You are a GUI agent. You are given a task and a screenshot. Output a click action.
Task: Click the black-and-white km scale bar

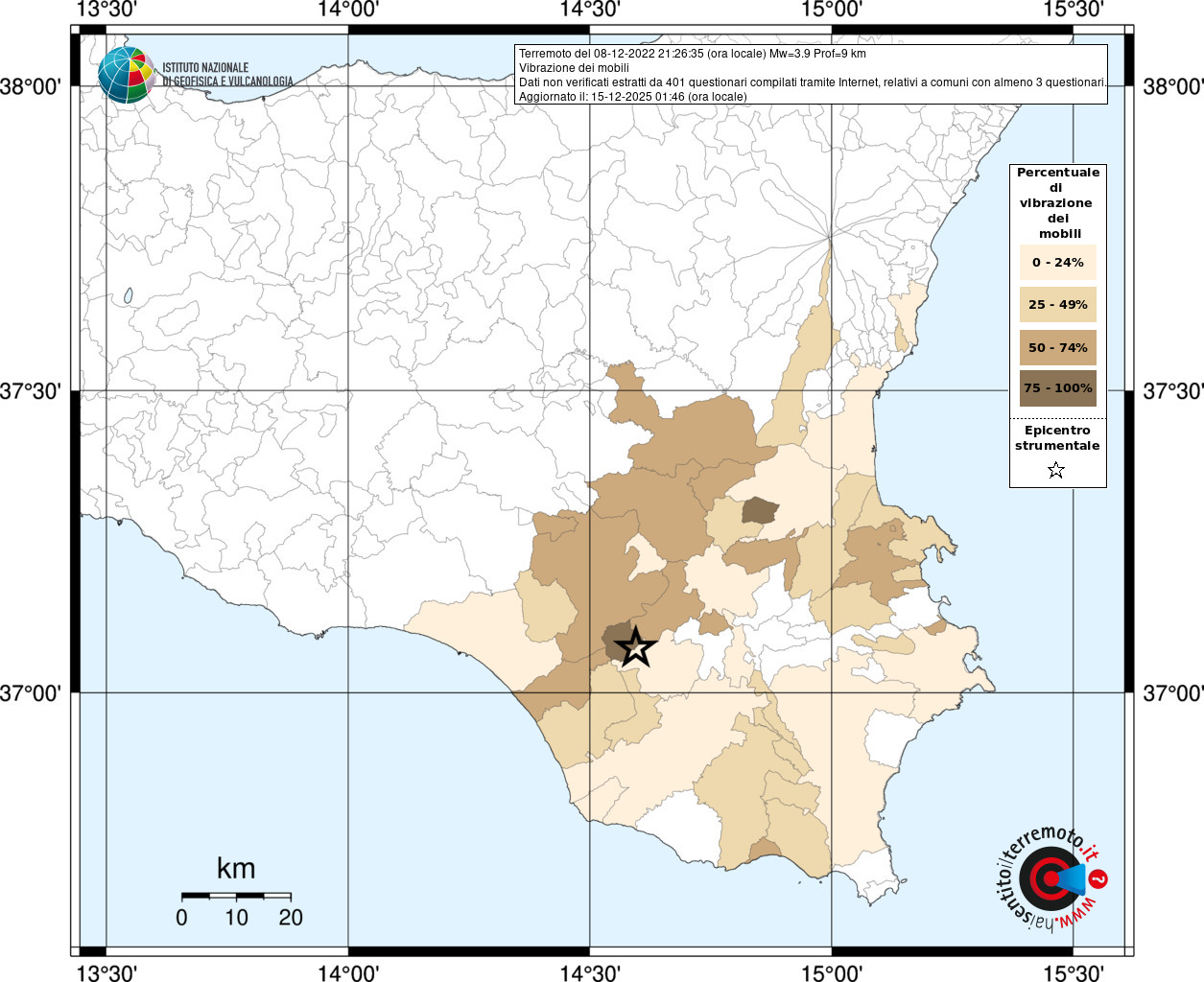point(236,896)
